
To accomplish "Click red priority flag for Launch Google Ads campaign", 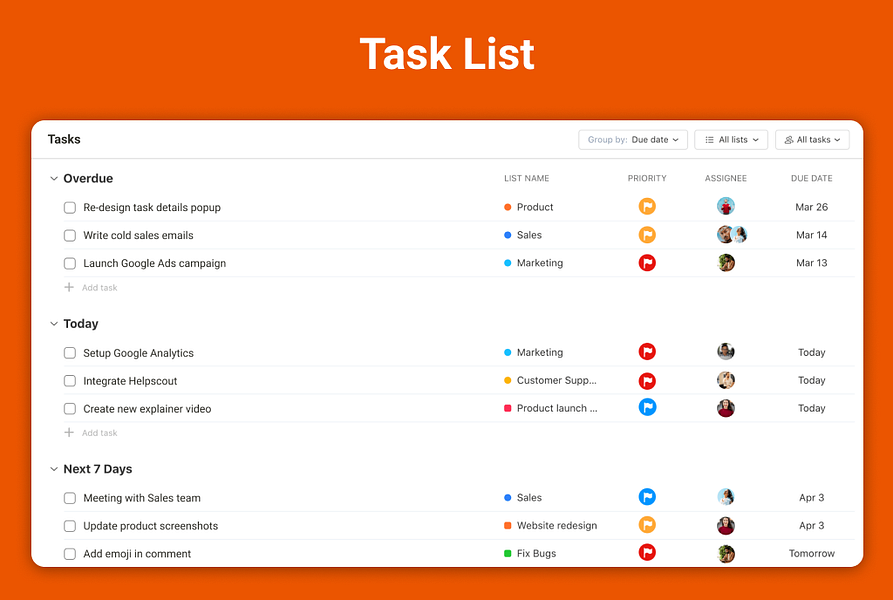I will click(x=647, y=262).
